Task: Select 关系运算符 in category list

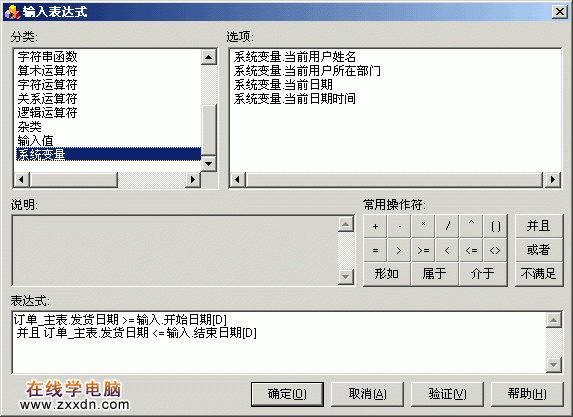Action: (47, 99)
